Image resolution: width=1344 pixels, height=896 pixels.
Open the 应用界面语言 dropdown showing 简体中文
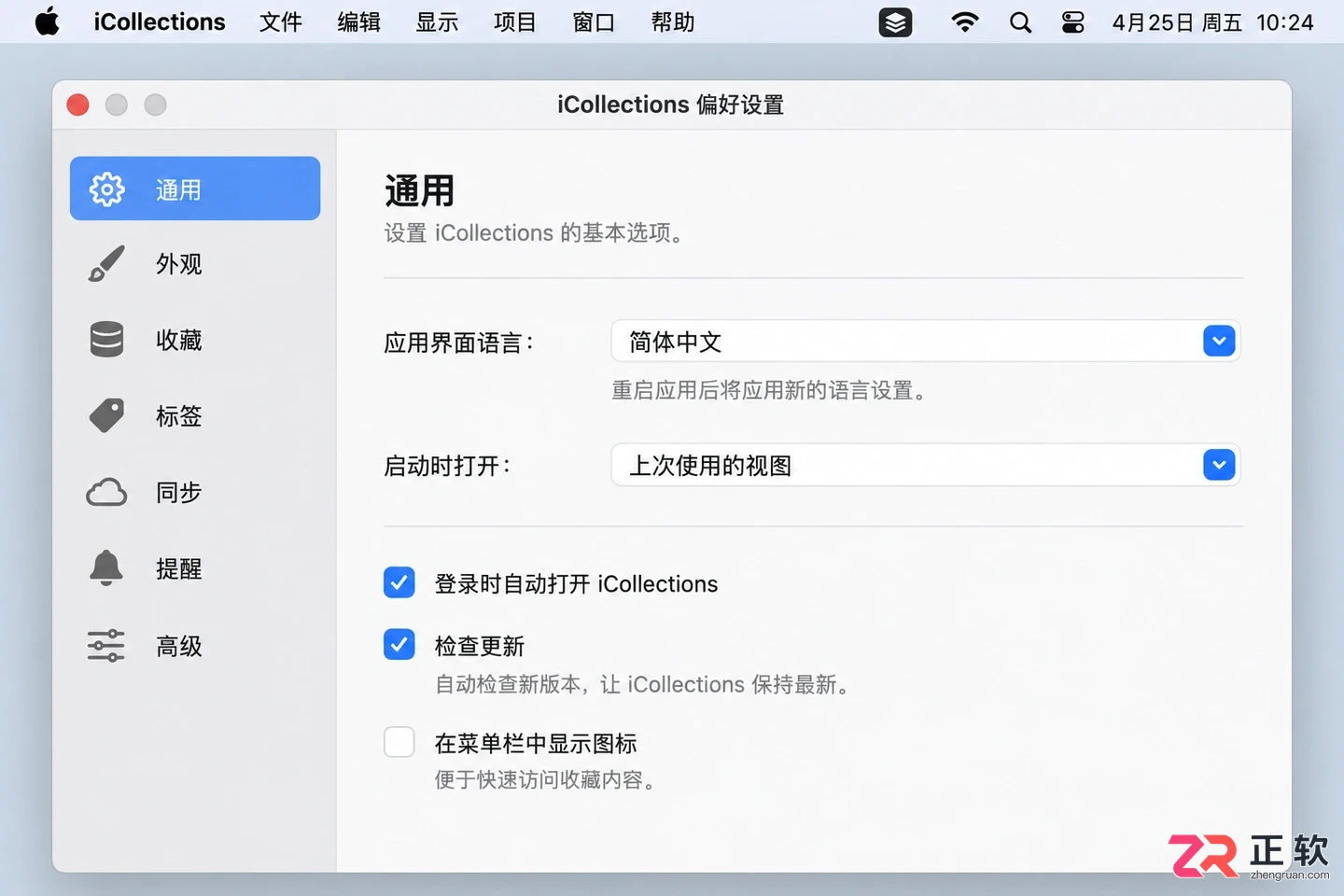coord(925,342)
